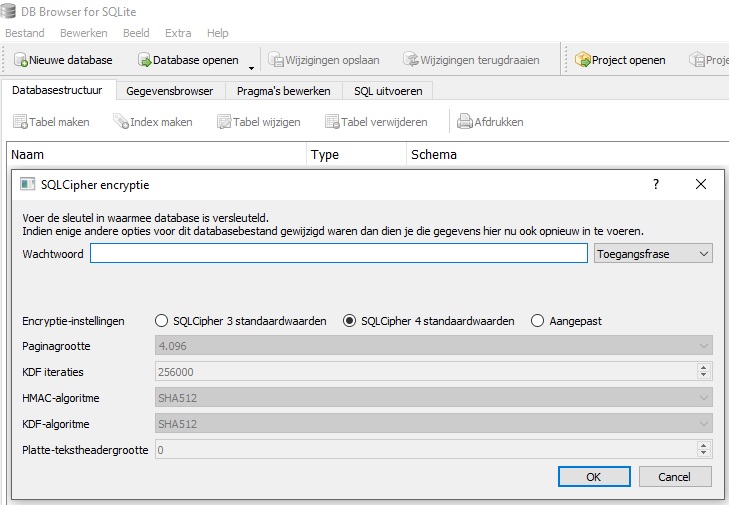Increase Platte-tekstheadergrootte with up arrow
Image resolution: width=729 pixels, height=505 pixels.
pyautogui.click(x=703, y=446)
